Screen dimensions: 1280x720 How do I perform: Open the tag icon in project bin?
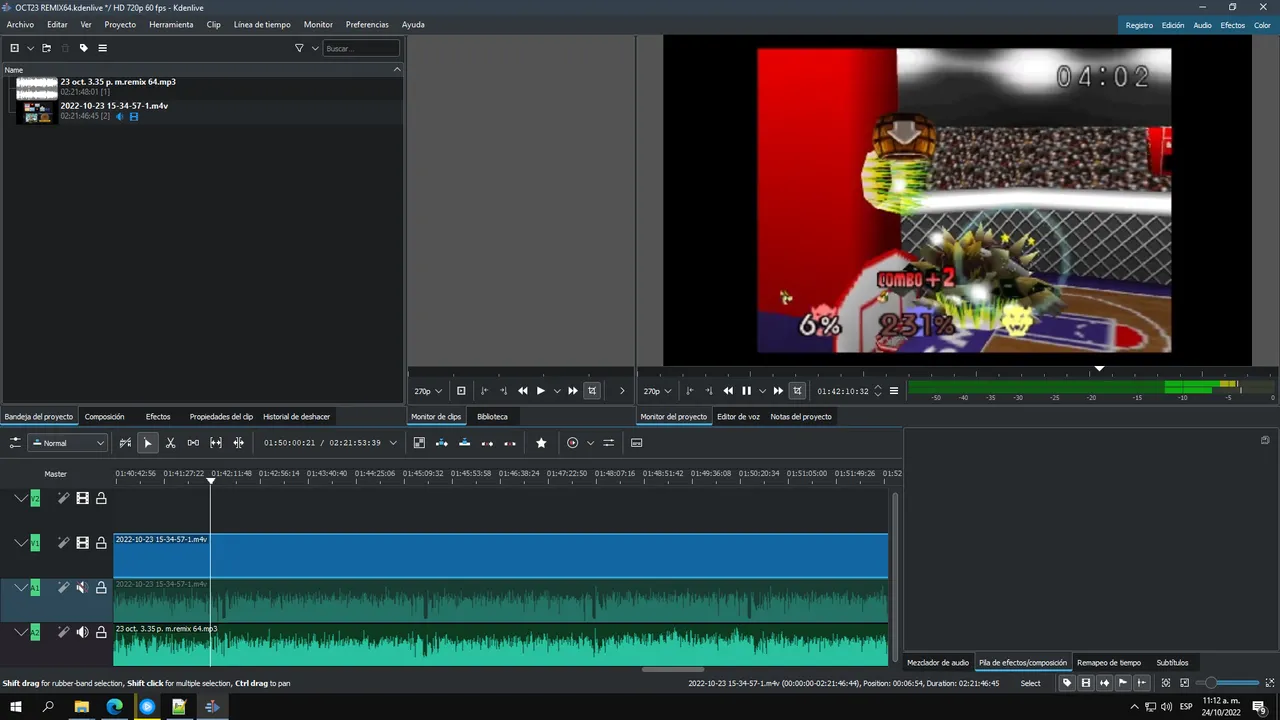coord(83,48)
